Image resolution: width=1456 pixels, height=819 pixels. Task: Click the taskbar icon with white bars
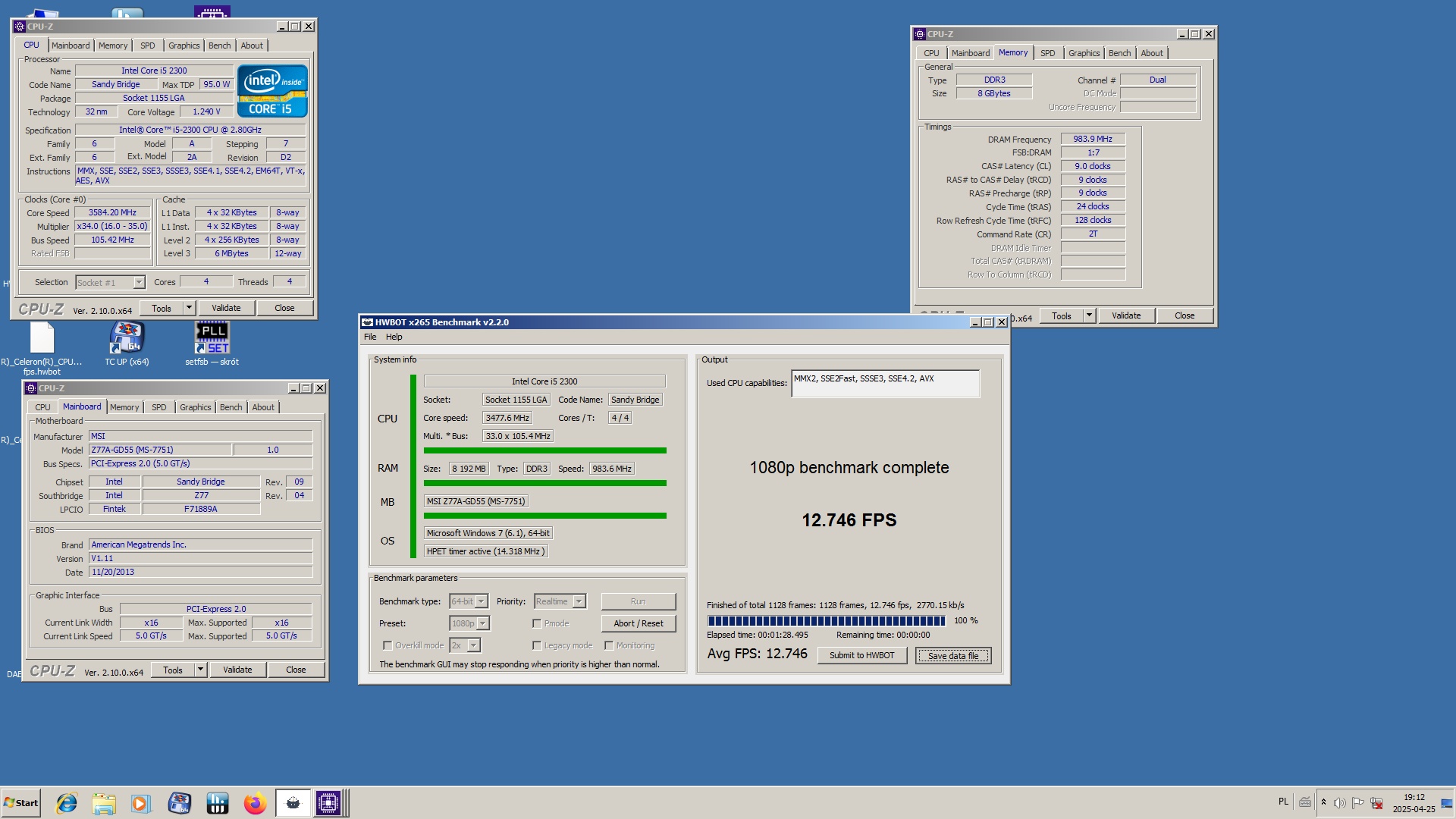pyautogui.click(x=218, y=803)
